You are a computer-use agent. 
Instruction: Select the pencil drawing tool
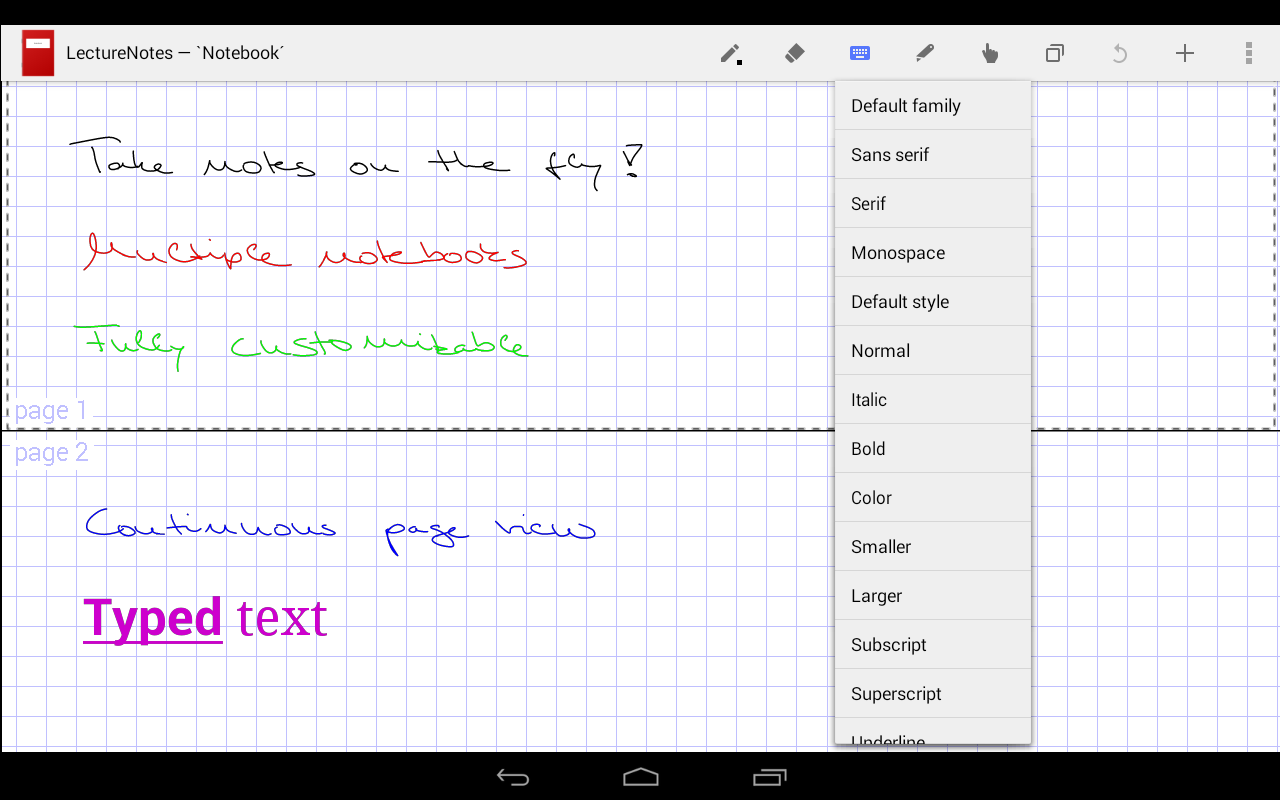point(731,54)
